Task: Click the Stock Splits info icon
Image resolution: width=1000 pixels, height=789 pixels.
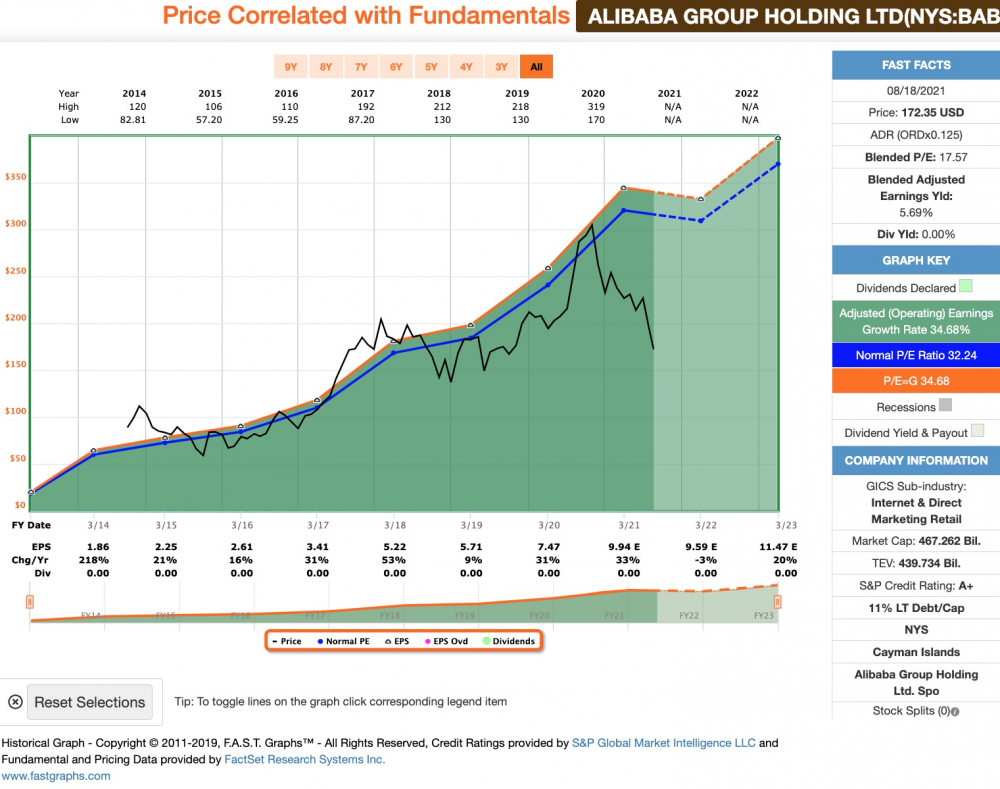Action: point(955,712)
